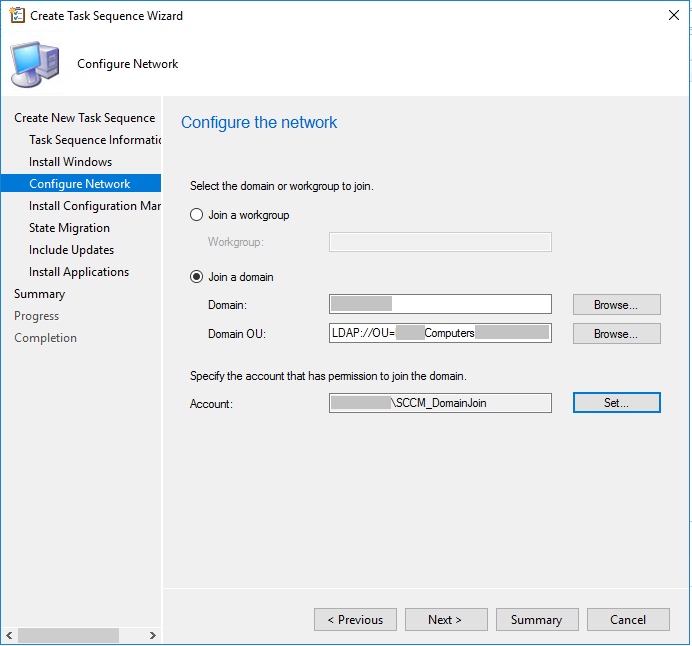Select the Join a domain option

click(x=196, y=277)
